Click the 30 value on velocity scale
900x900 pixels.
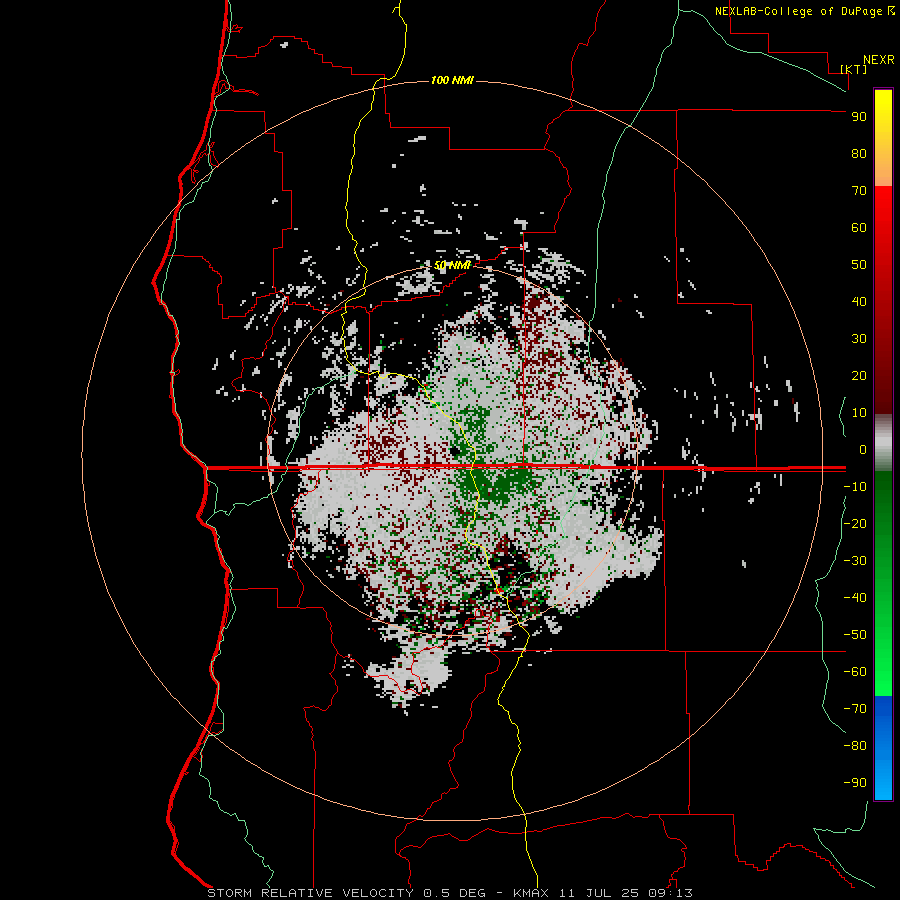859,339
